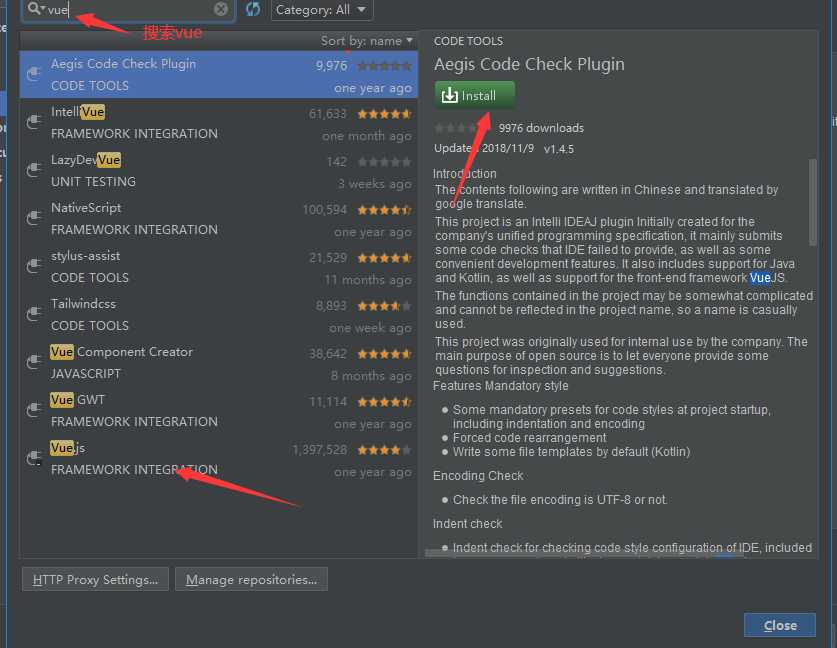
Task: Click plug icon for Aegis Code Check
Action: click(34, 74)
